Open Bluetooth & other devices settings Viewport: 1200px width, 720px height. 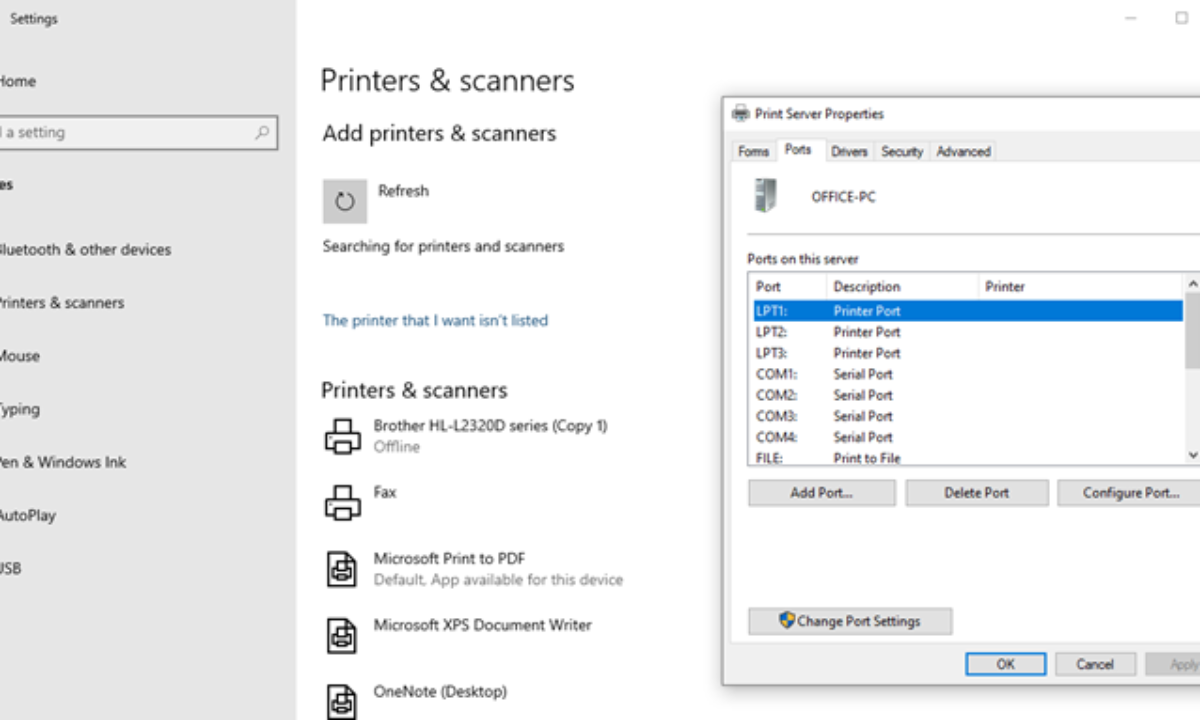pyautogui.click(x=84, y=249)
